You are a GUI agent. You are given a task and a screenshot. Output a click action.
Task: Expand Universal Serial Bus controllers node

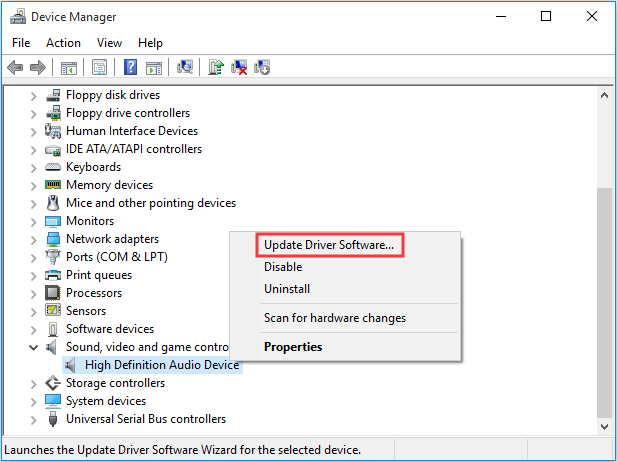point(34,420)
